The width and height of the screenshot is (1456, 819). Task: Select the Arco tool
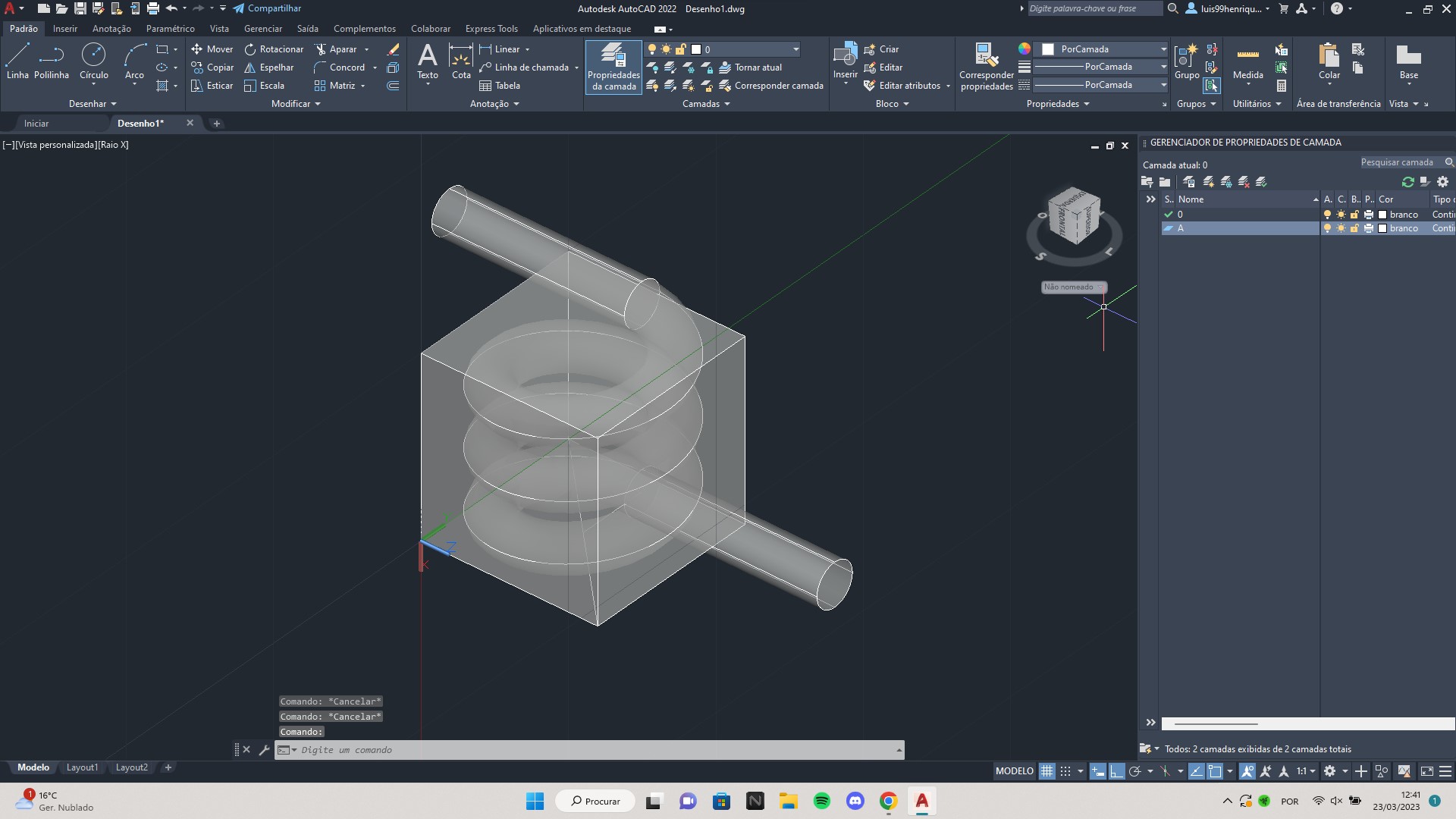tap(134, 61)
